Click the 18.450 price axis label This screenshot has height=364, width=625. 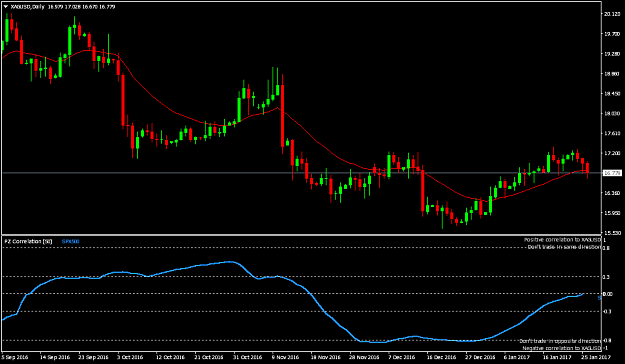pos(612,94)
